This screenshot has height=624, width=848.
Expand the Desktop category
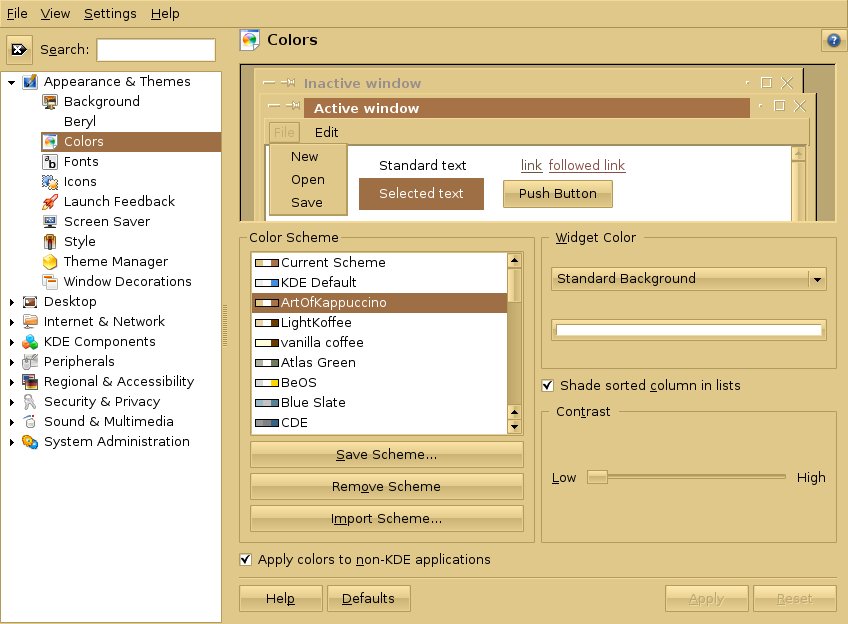pos(11,302)
